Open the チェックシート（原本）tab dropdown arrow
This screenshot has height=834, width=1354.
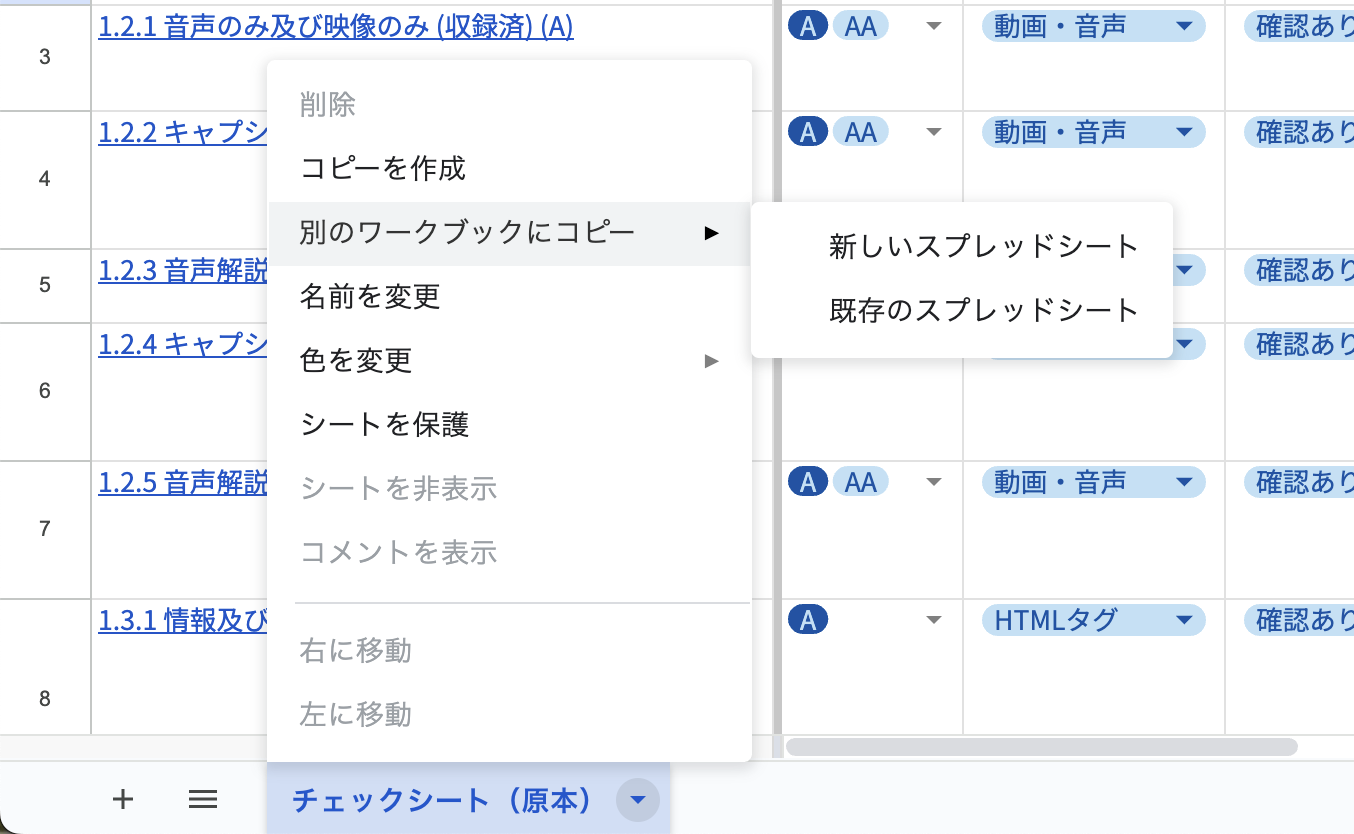pos(637,799)
